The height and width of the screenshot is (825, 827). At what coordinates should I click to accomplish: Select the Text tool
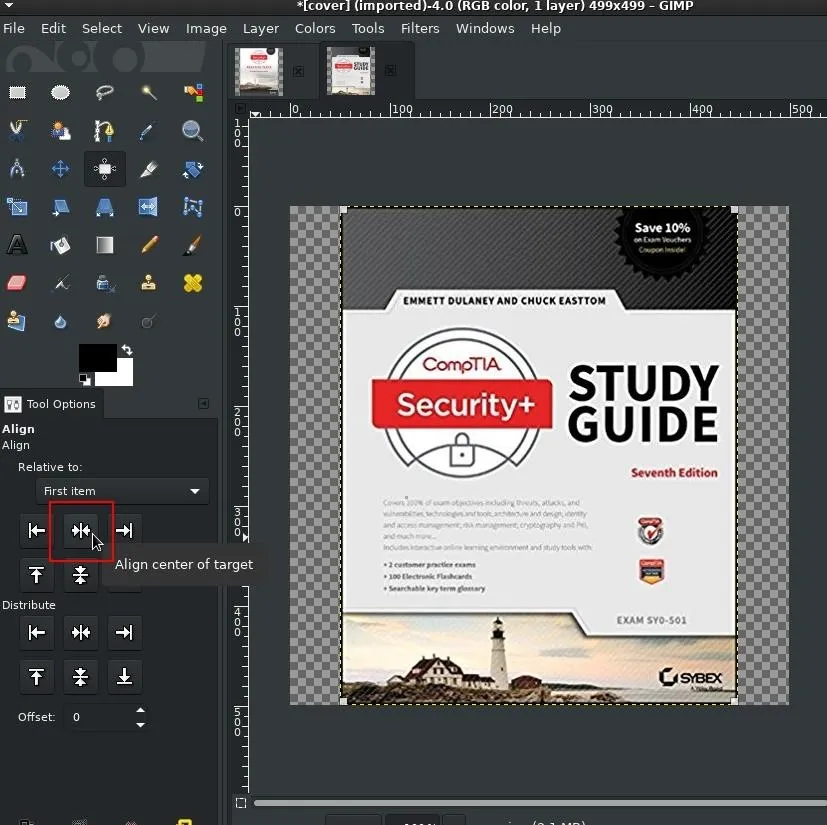17,245
